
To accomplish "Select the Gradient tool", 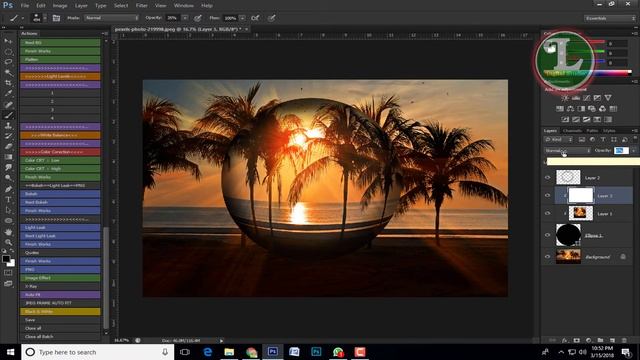I will (x=8, y=157).
